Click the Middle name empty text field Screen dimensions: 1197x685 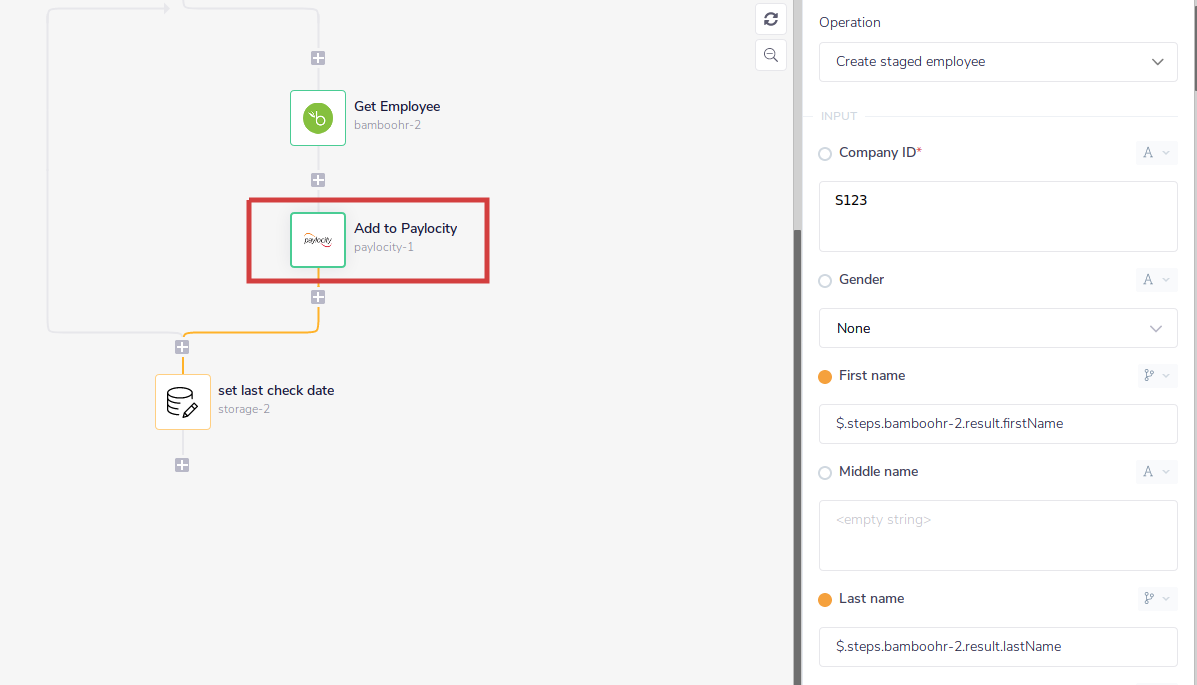(x=997, y=535)
